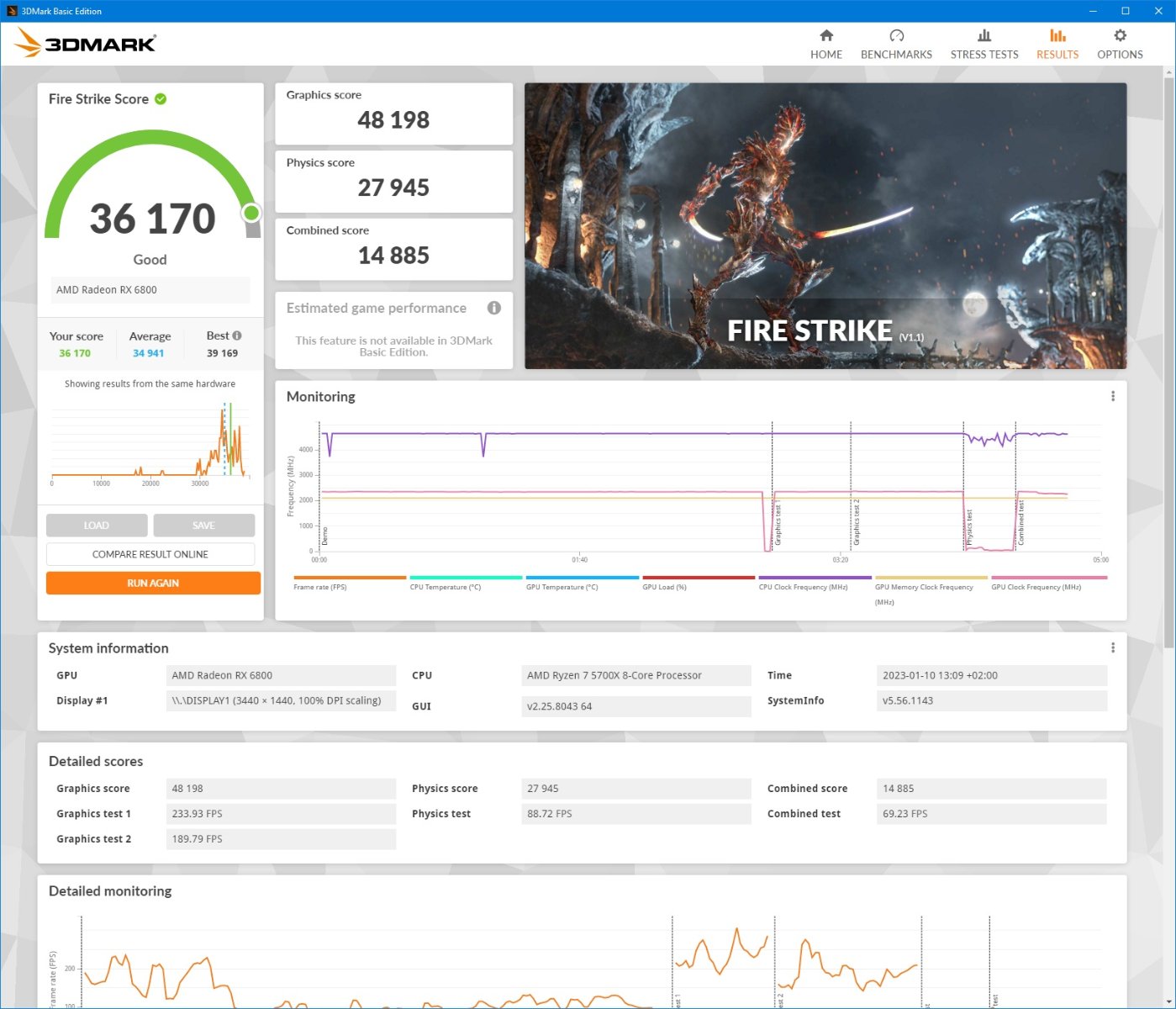Click Graphics score value 48 198 card

click(393, 114)
